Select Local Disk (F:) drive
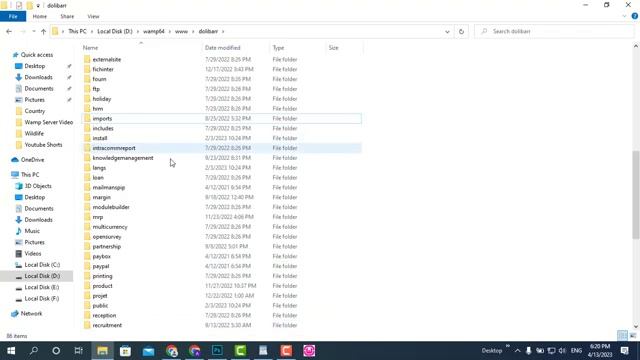Screen dimensions: 640x360 click(x=42, y=299)
